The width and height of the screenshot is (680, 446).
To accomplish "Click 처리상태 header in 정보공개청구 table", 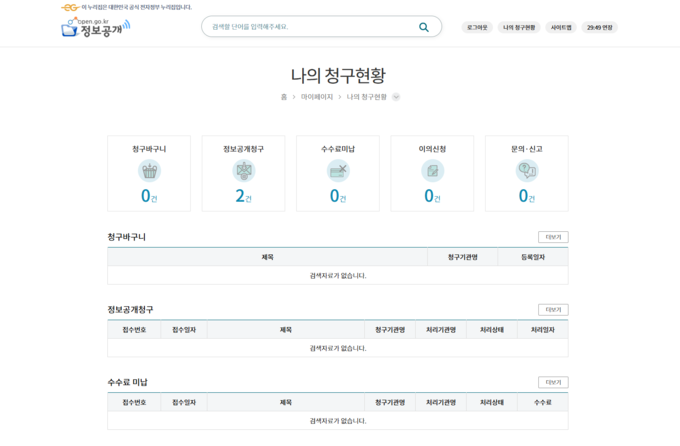I will [492, 330].
